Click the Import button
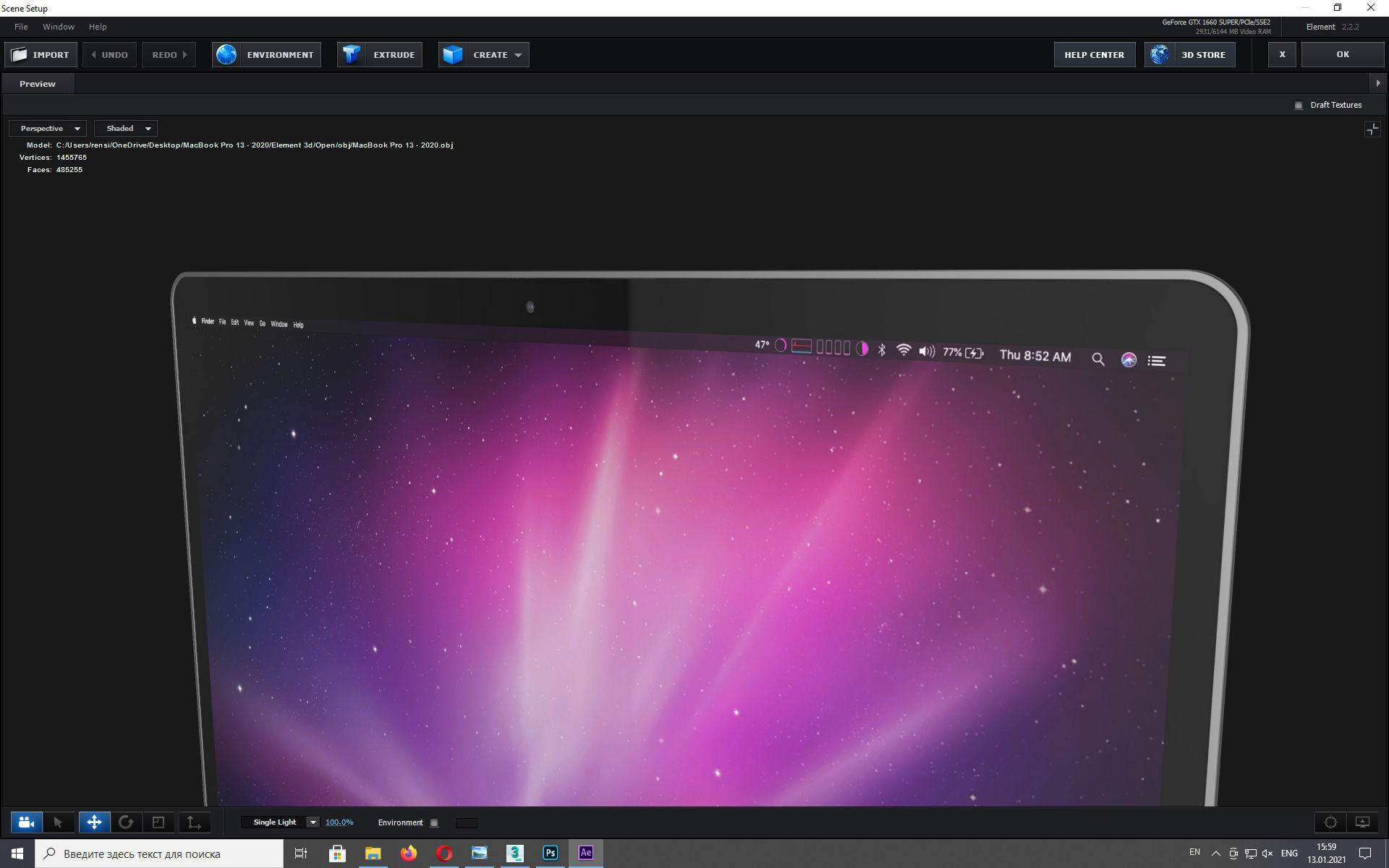1389x868 pixels. (x=41, y=55)
